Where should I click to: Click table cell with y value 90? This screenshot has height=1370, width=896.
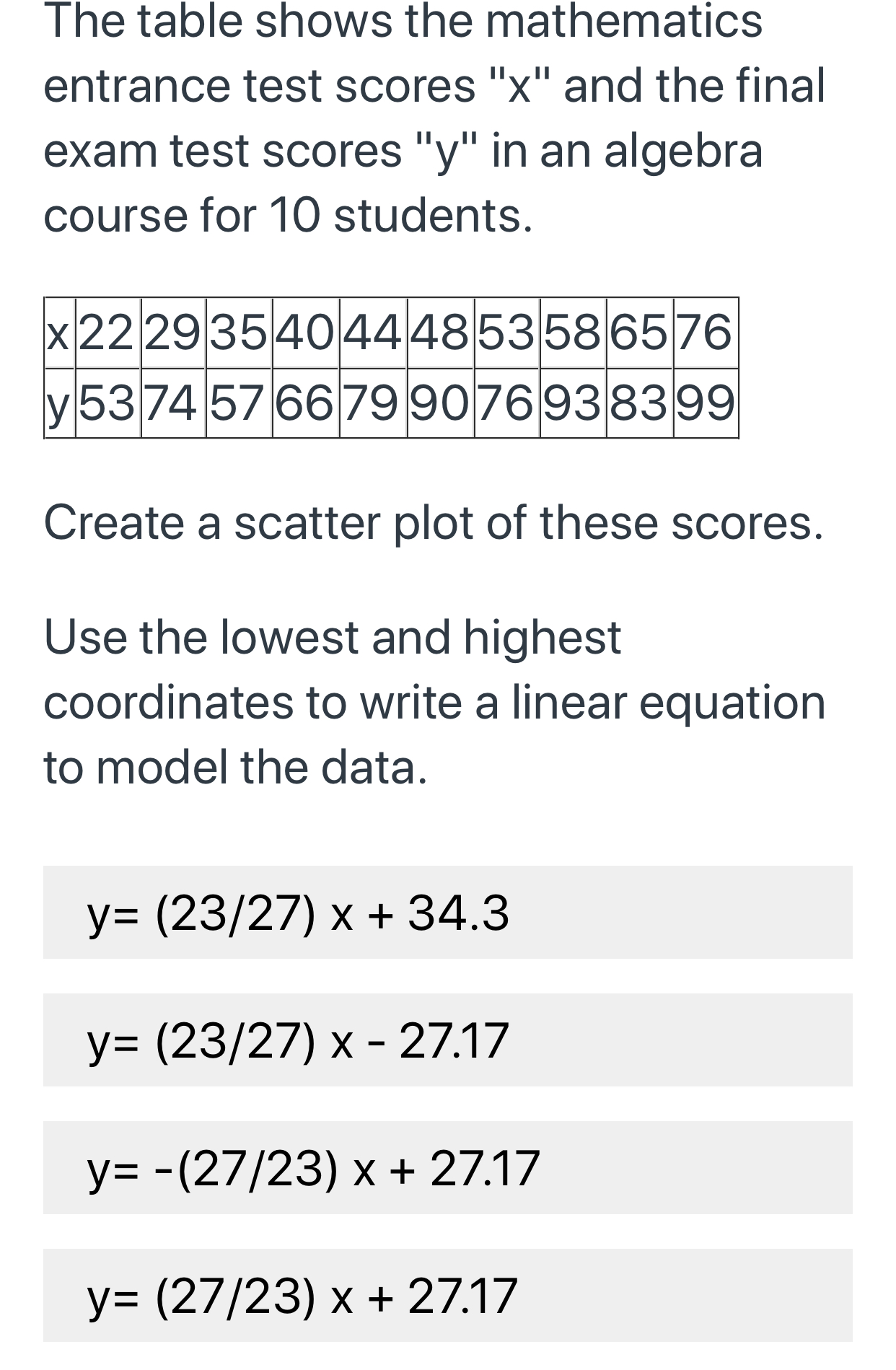tap(440, 403)
